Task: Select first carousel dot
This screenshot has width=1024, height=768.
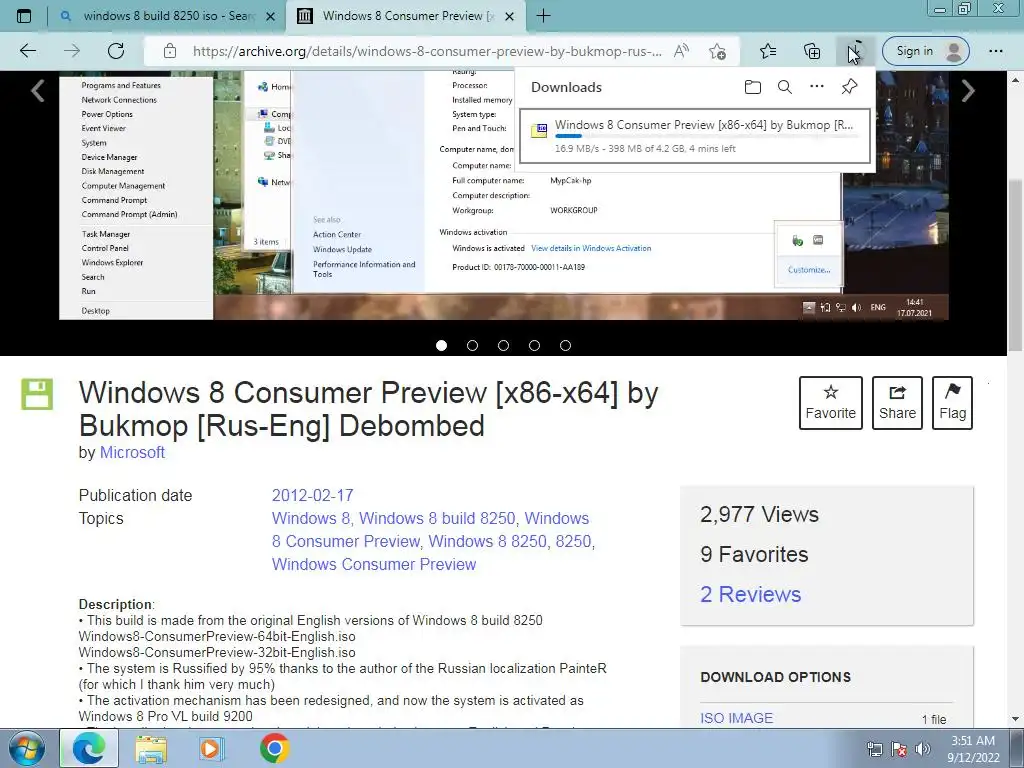Action: pyautogui.click(x=441, y=345)
